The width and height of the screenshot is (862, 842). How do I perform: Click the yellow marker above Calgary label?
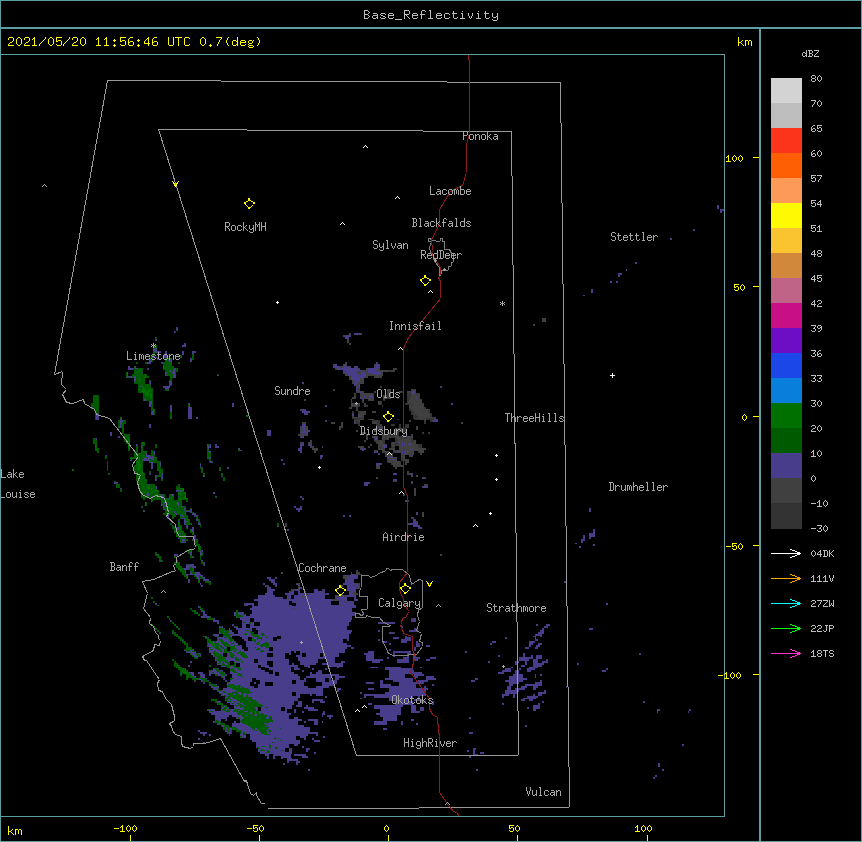405,589
